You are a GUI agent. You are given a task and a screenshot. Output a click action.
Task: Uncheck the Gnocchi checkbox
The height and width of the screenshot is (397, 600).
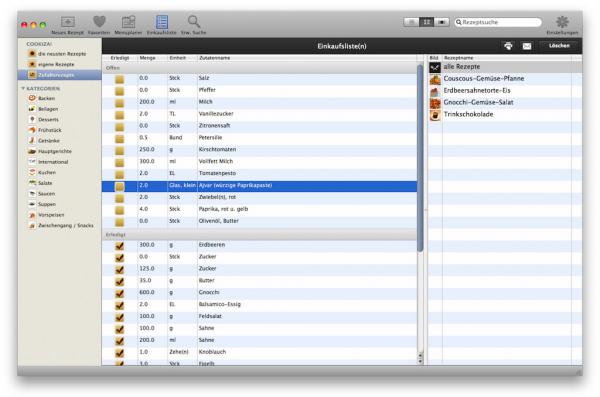pyautogui.click(x=120, y=293)
